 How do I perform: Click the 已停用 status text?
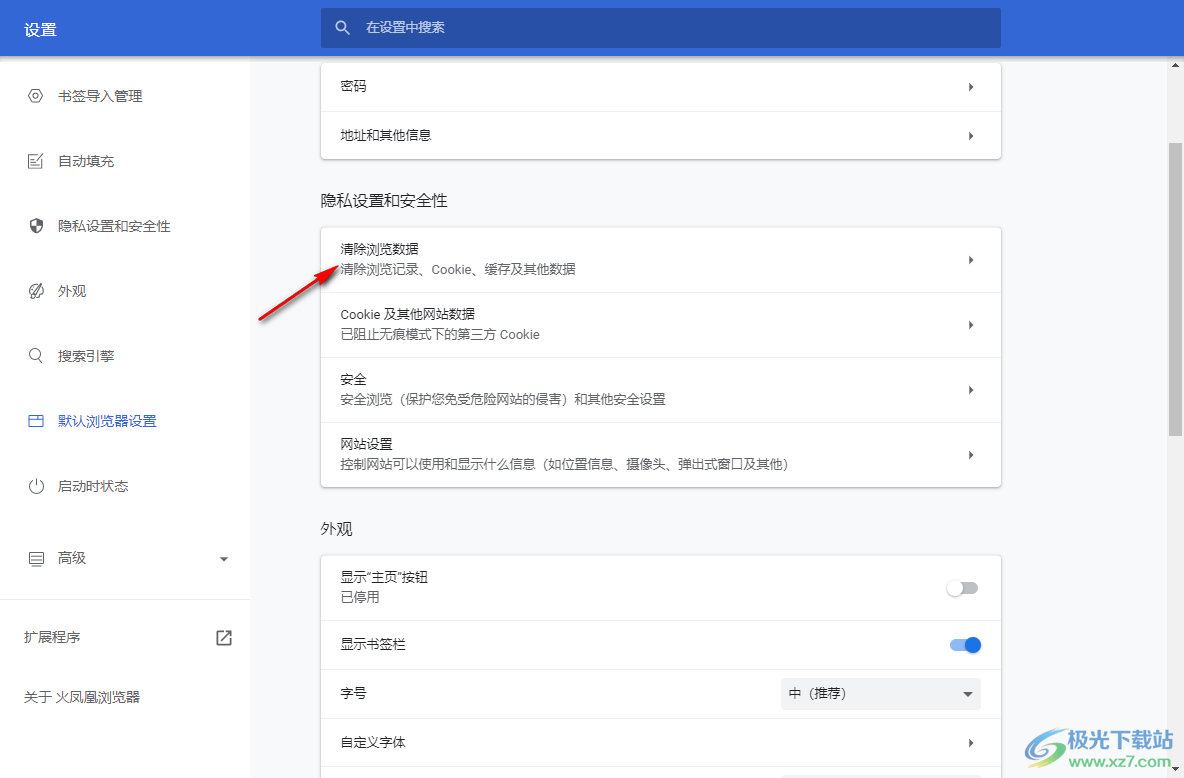(359, 597)
